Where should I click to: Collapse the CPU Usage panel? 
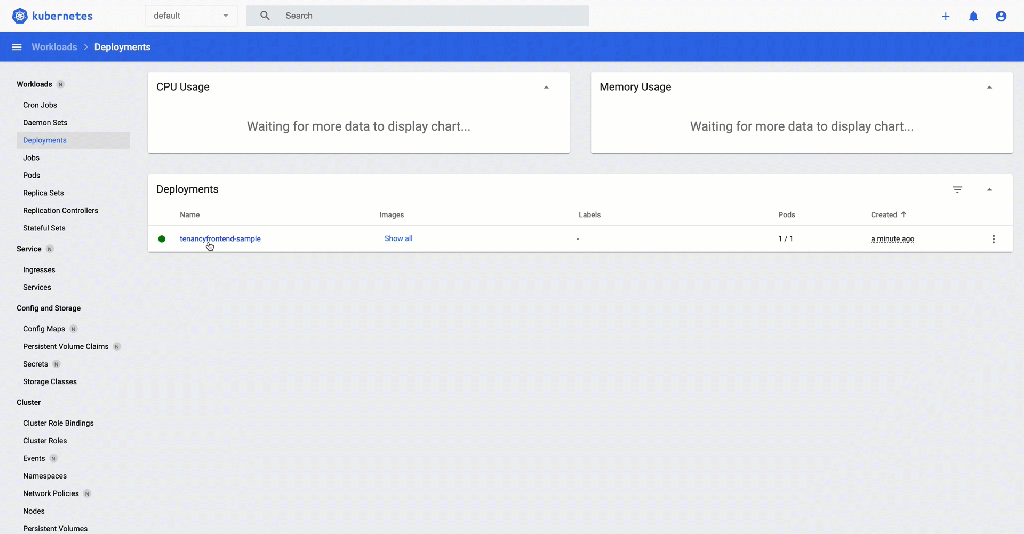click(x=546, y=87)
